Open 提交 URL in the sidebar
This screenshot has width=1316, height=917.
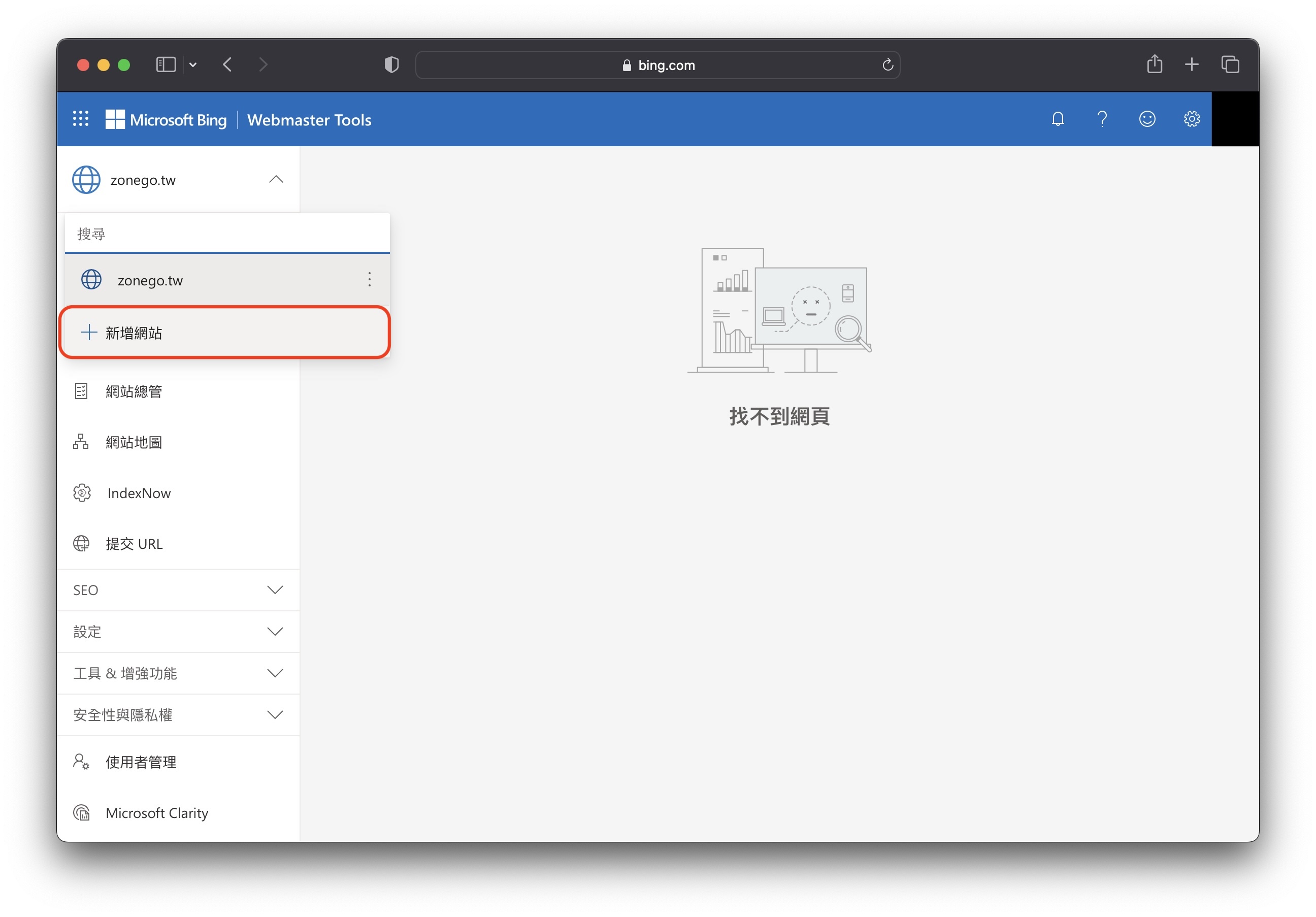point(178,543)
